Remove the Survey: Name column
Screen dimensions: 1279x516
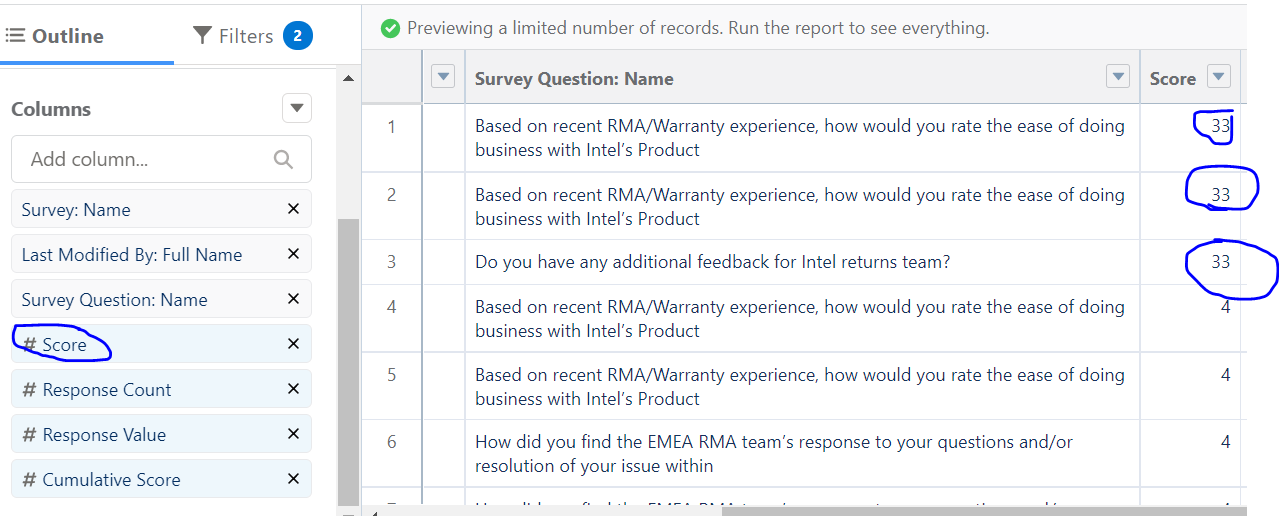pyautogui.click(x=293, y=209)
